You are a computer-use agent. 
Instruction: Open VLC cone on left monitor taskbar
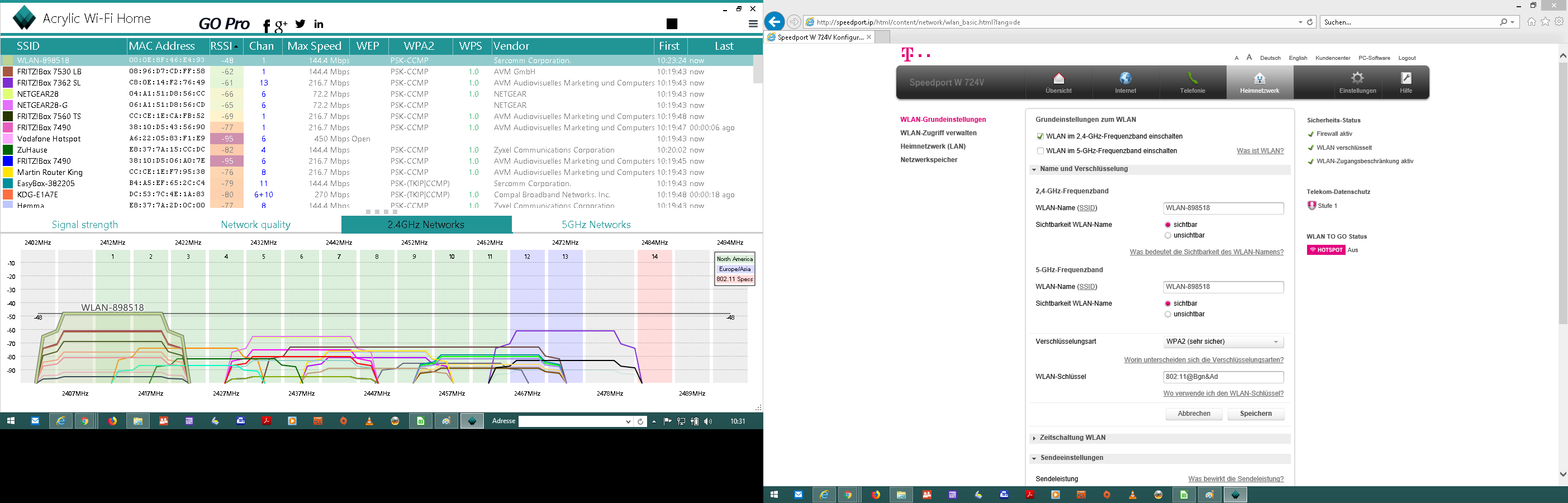click(x=369, y=421)
